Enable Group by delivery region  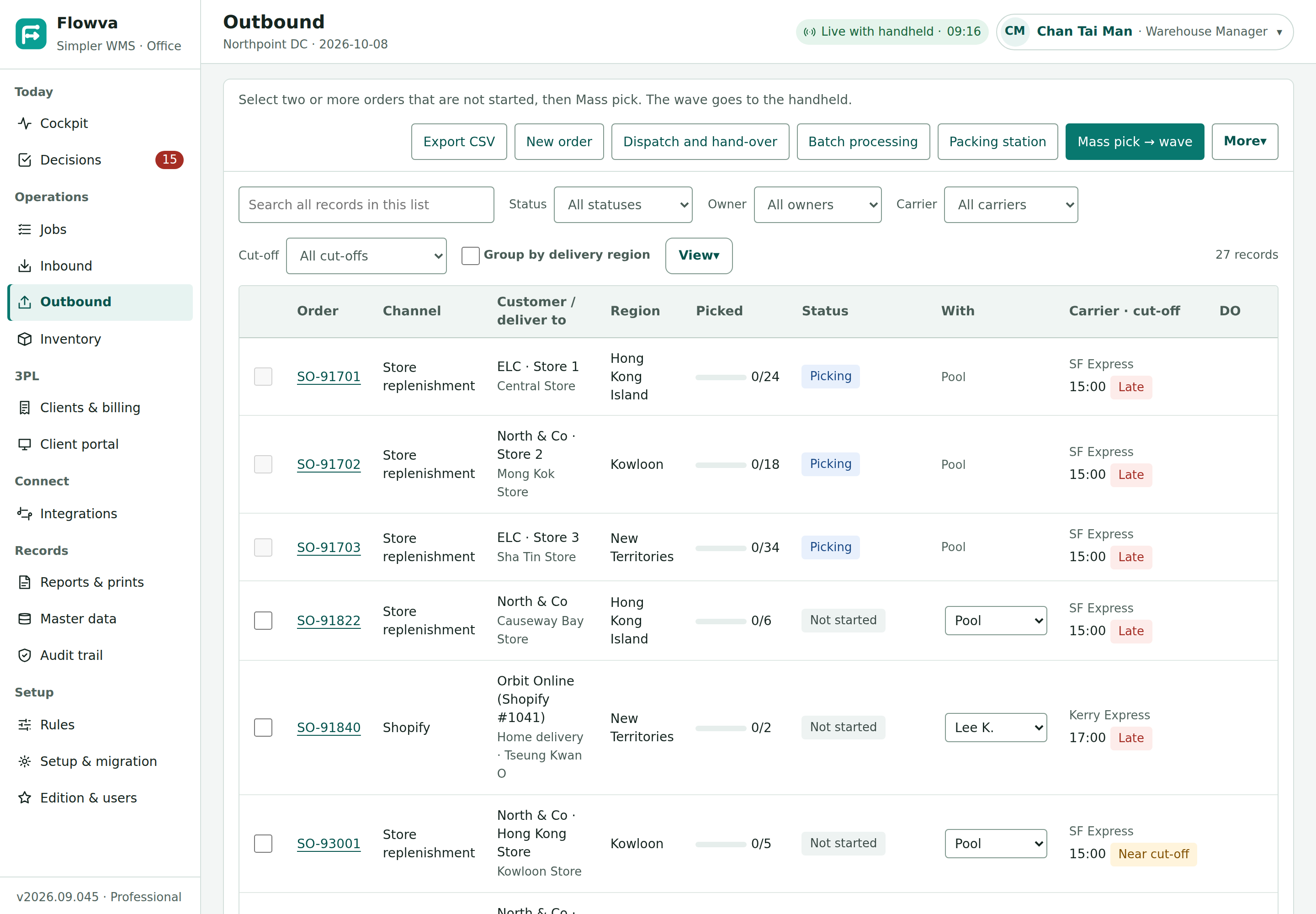click(x=470, y=255)
